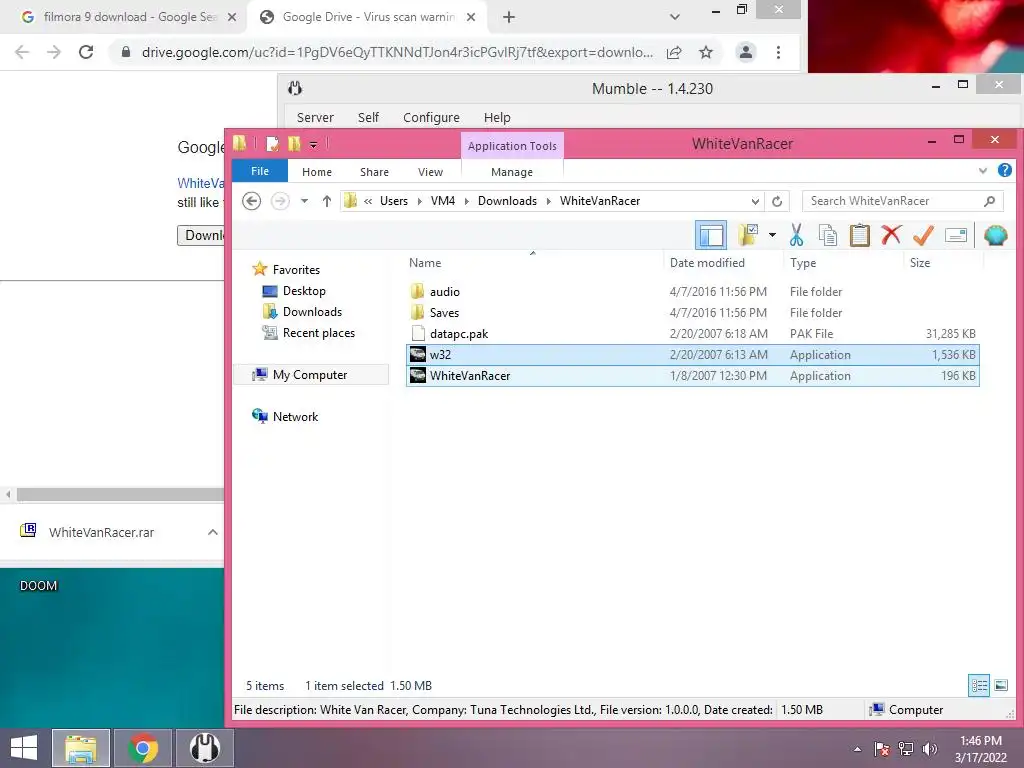Click the red X Delete icon
Viewport: 1024px width, 768px height.
tap(891, 235)
